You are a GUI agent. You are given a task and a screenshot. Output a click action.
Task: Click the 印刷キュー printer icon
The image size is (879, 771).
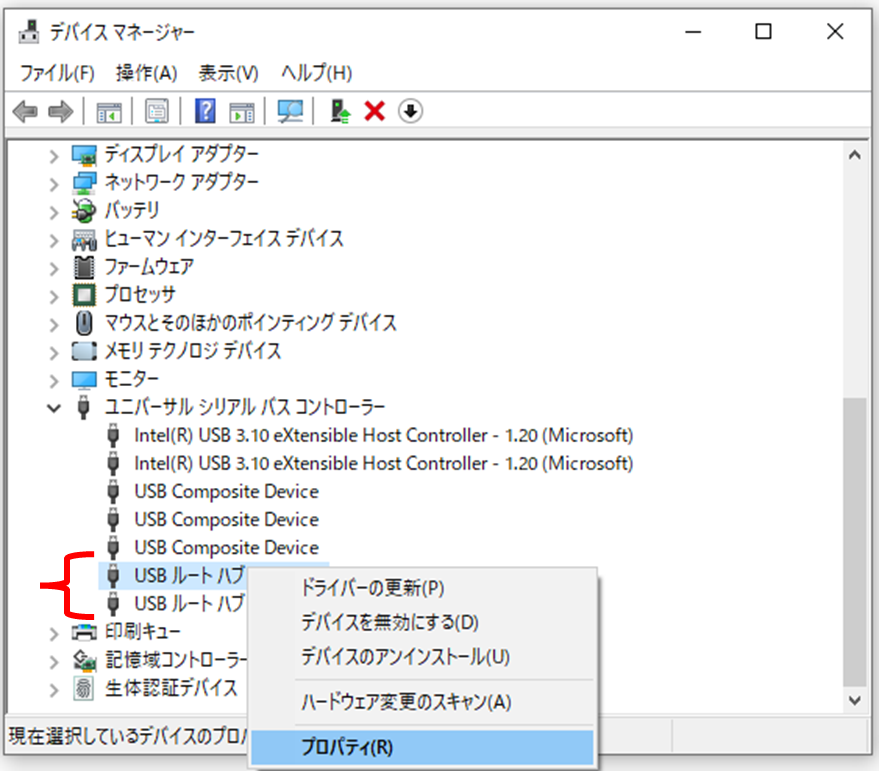click(x=84, y=632)
